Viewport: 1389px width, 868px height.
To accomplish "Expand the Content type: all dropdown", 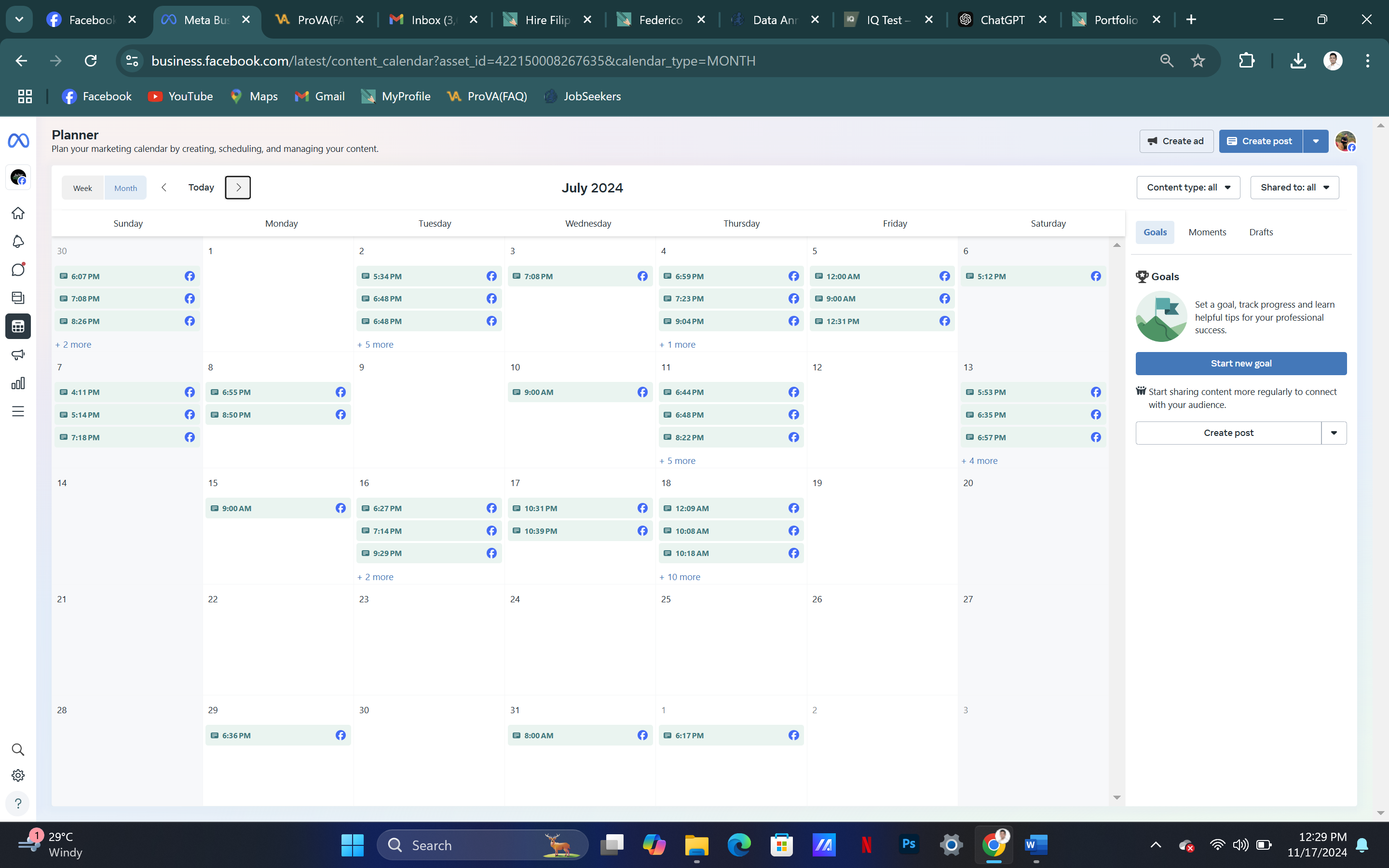I will coord(1188,188).
